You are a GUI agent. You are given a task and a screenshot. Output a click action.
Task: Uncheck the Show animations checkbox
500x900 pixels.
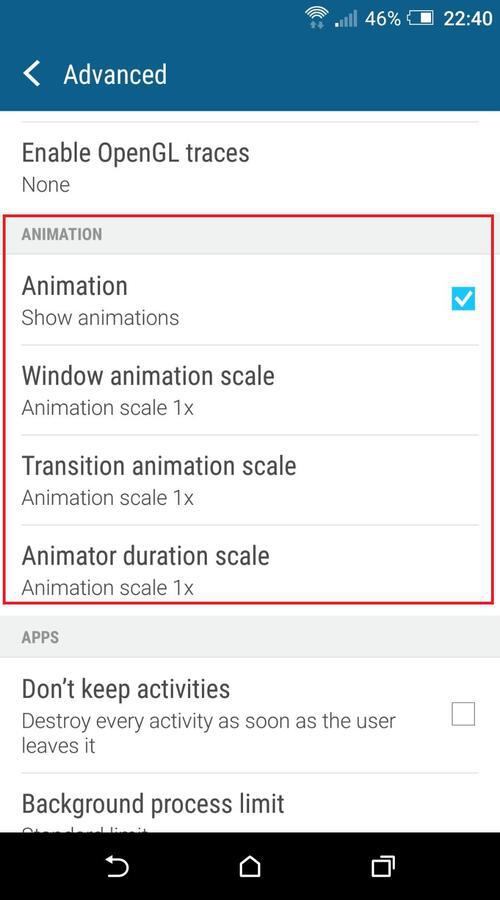click(463, 299)
